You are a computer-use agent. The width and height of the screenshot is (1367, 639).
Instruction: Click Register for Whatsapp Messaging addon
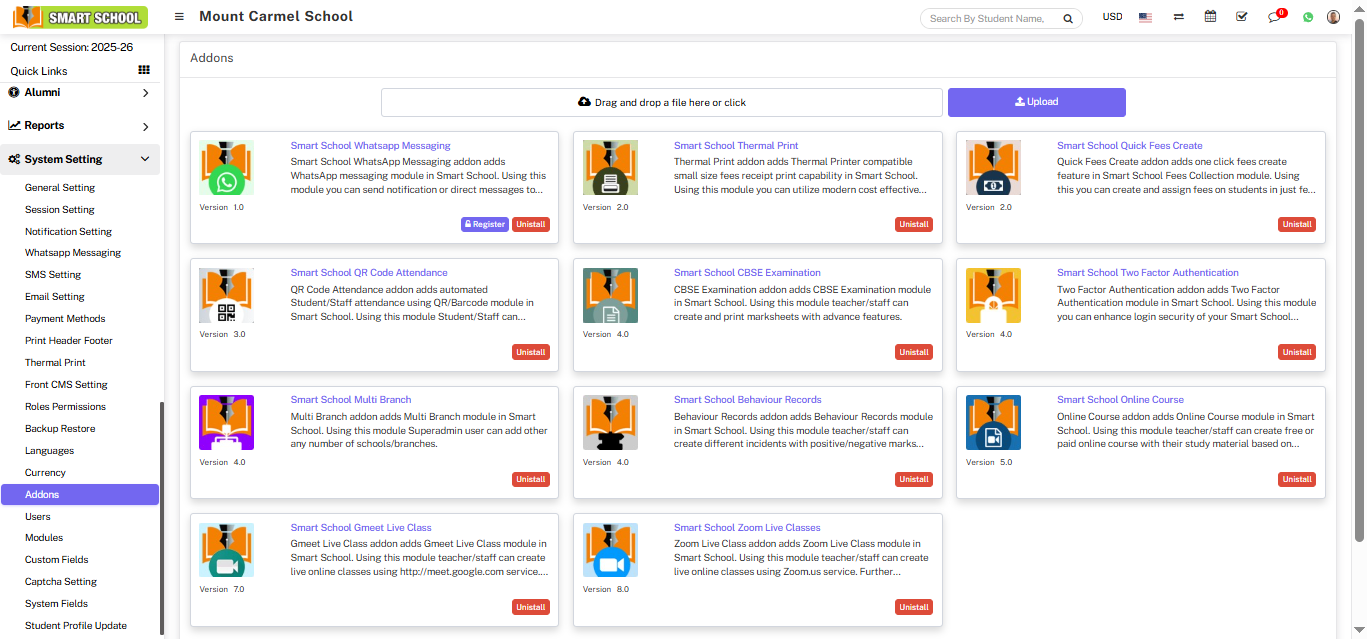[x=484, y=225]
